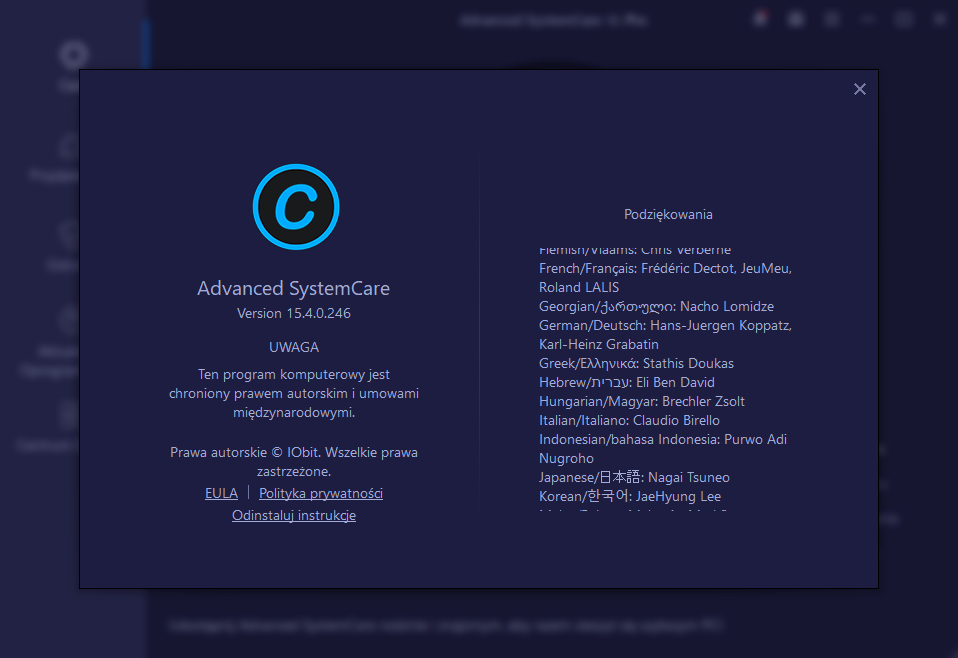This screenshot has width=958, height=658.
Task: Click the Georgian credit for Nacho Lomidze
Action: pyautogui.click(x=656, y=306)
